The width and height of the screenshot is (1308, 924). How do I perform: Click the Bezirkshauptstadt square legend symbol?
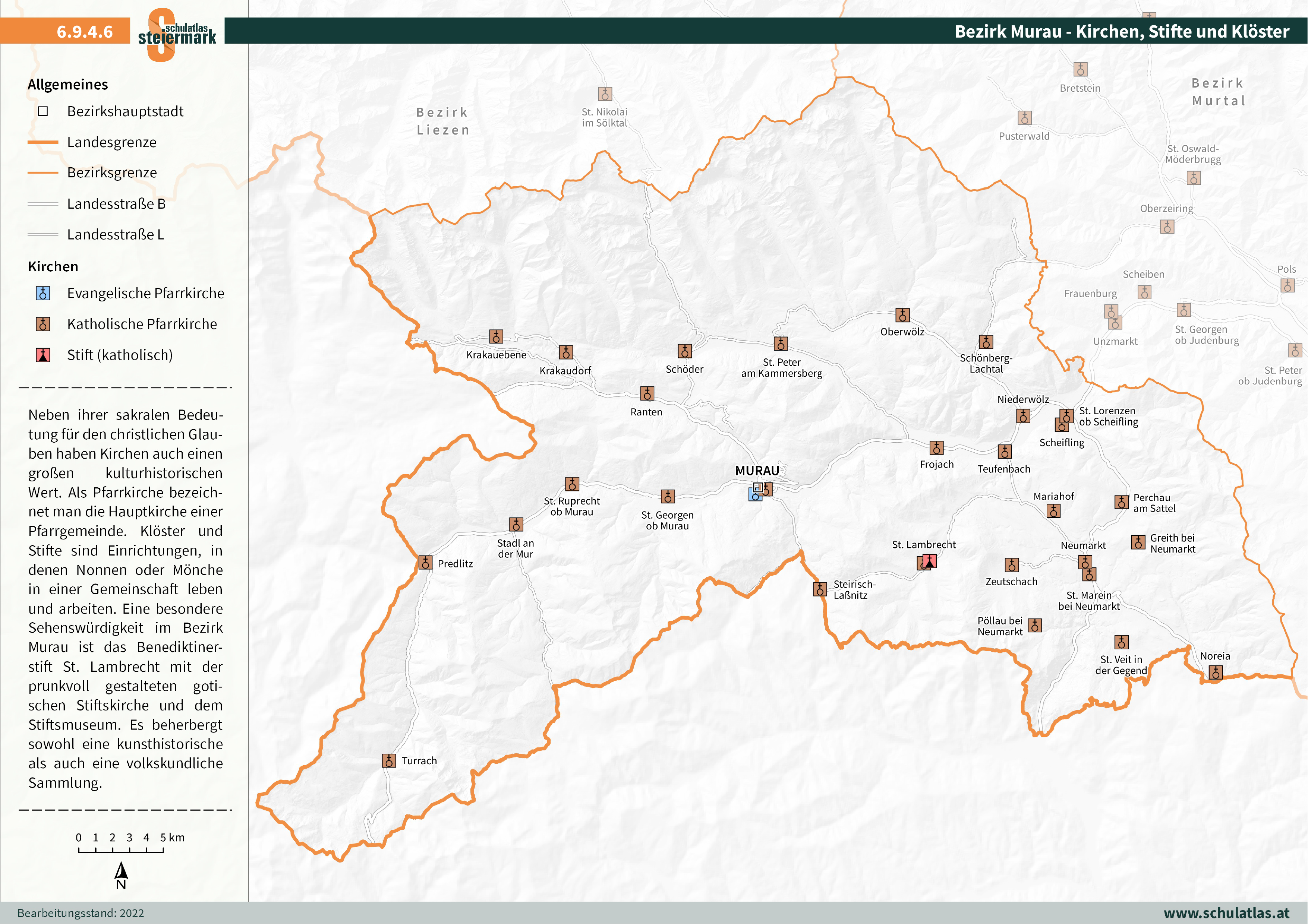(43, 111)
